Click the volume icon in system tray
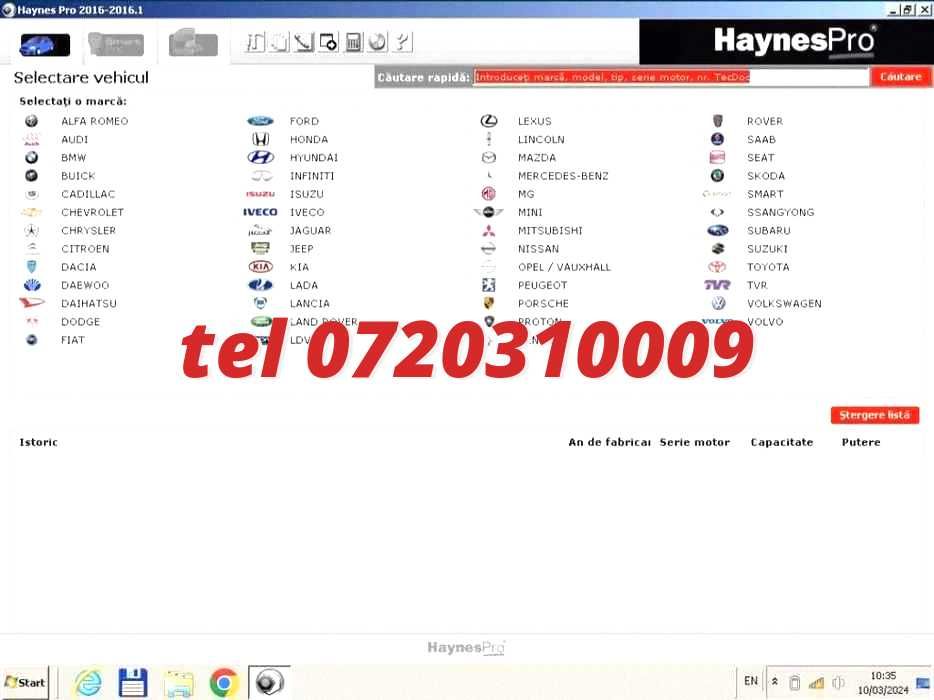This screenshot has width=934, height=700. coord(839,683)
